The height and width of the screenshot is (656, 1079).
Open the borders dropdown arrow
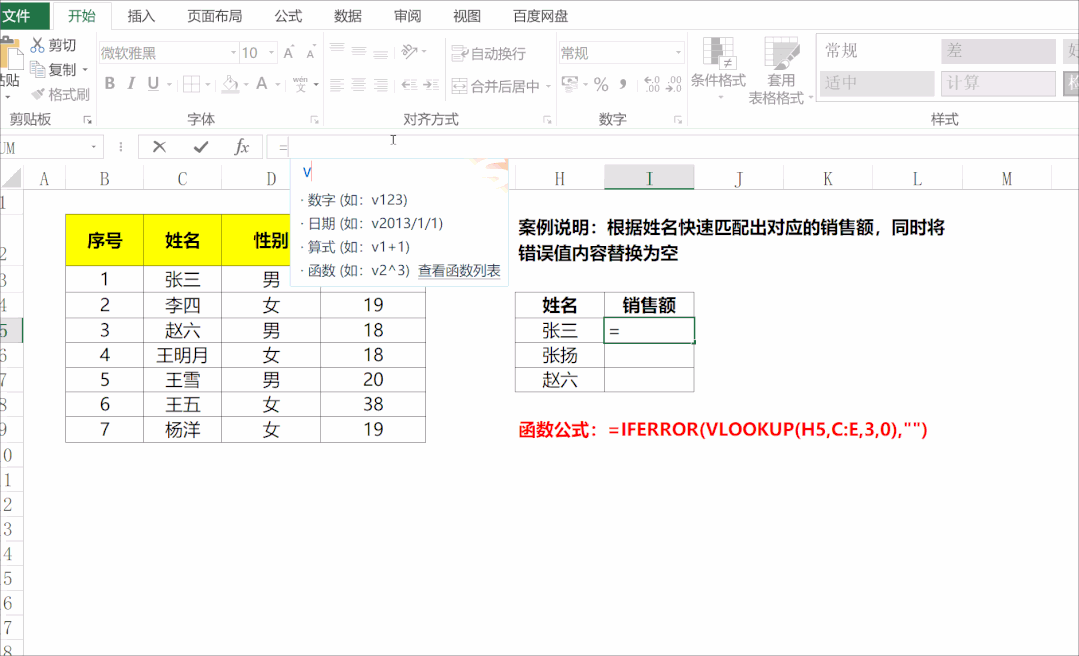click(x=207, y=85)
